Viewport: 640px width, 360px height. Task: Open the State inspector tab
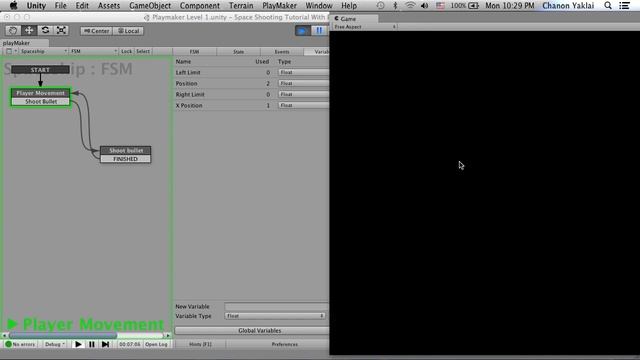click(238, 52)
